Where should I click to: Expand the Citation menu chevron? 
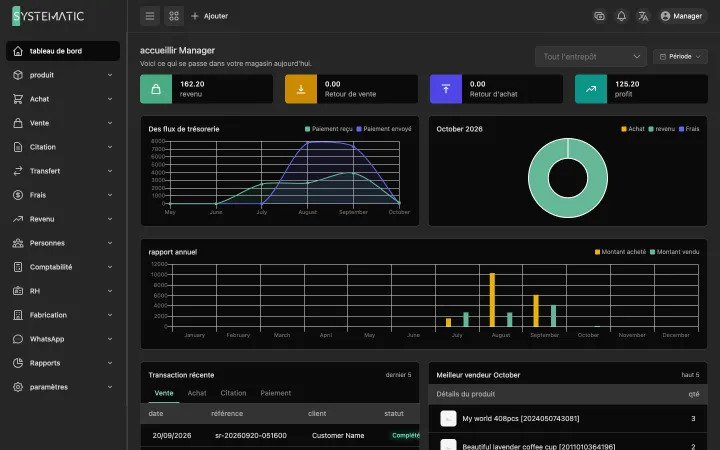[110, 147]
